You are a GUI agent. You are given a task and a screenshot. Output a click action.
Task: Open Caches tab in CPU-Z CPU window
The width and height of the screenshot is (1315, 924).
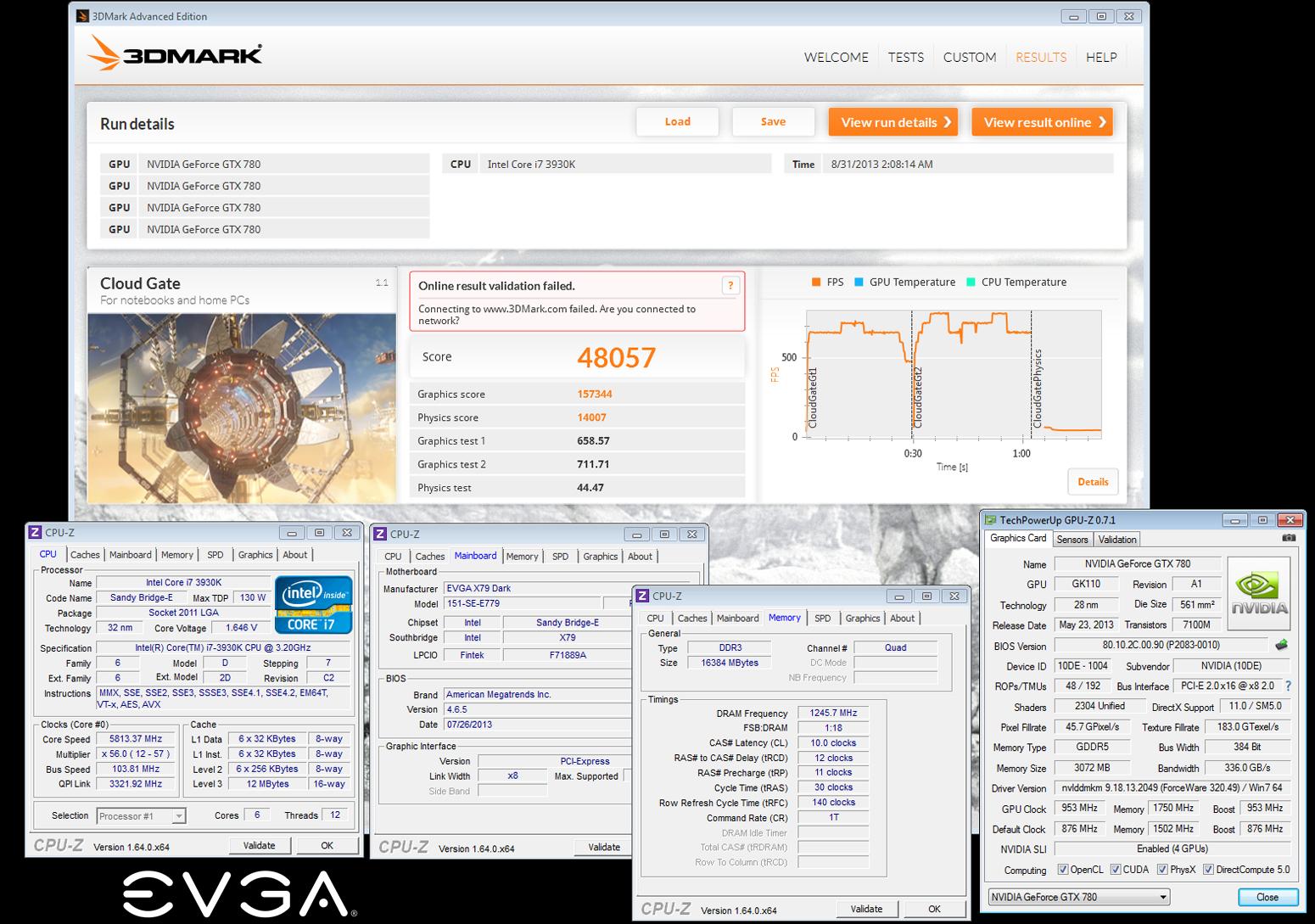pos(85,555)
